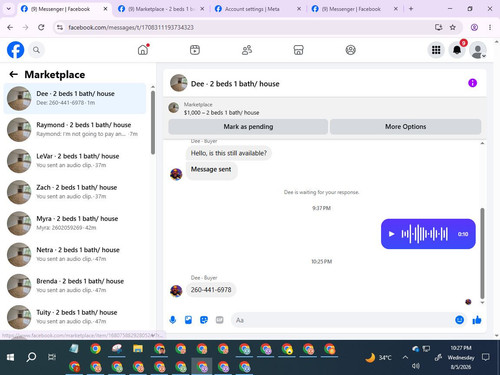Open Chrome profile icon
The image size is (500, 375).
click(474, 27)
